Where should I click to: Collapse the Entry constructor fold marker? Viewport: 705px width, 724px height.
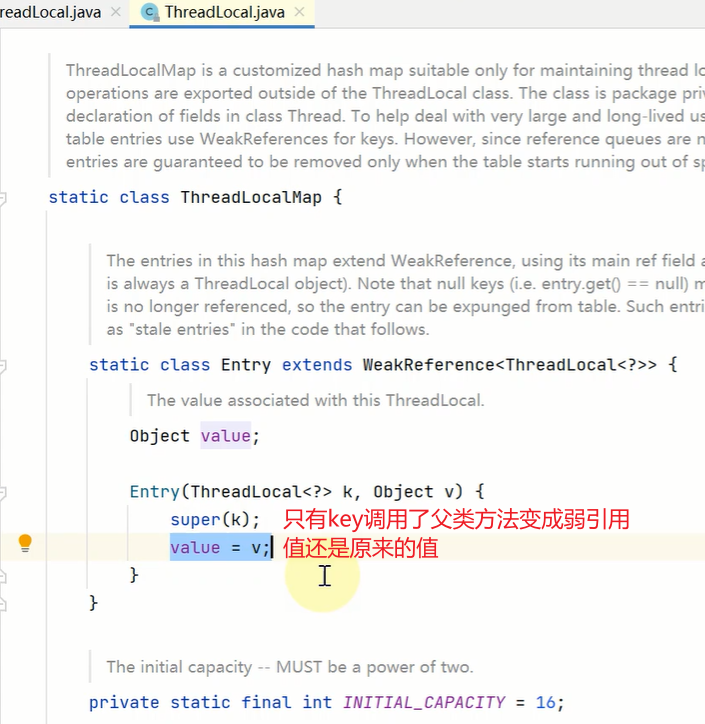tap(3, 492)
